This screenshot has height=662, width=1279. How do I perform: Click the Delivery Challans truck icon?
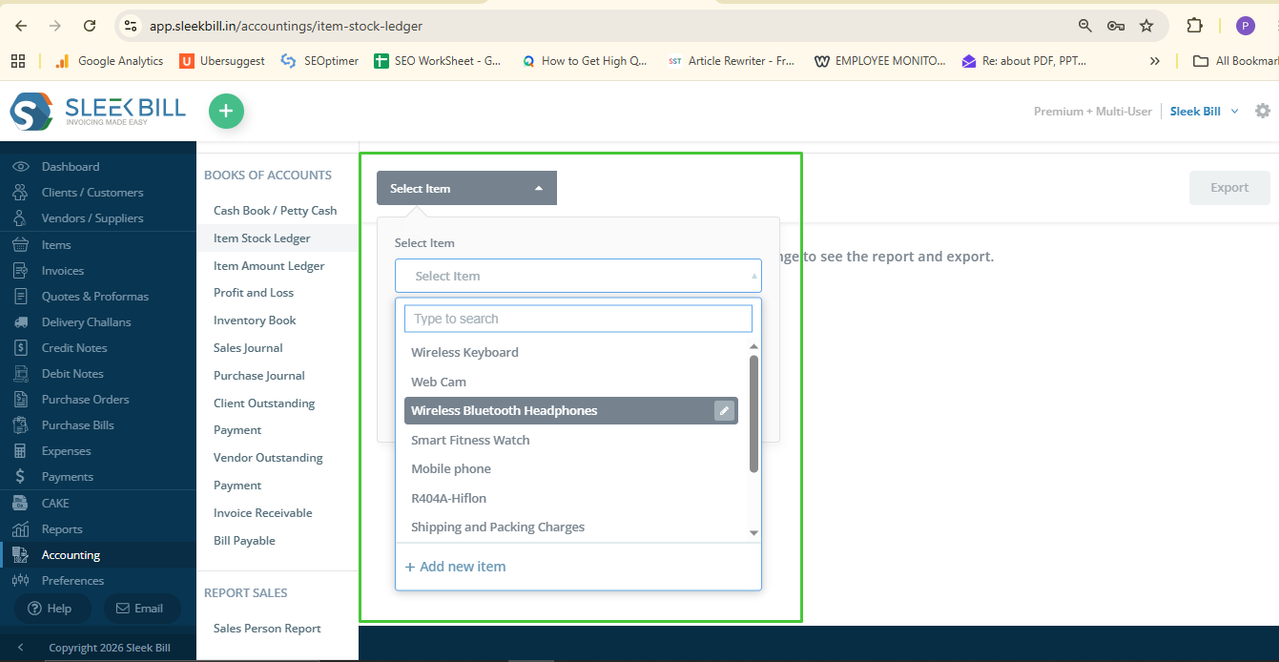click(x=20, y=322)
